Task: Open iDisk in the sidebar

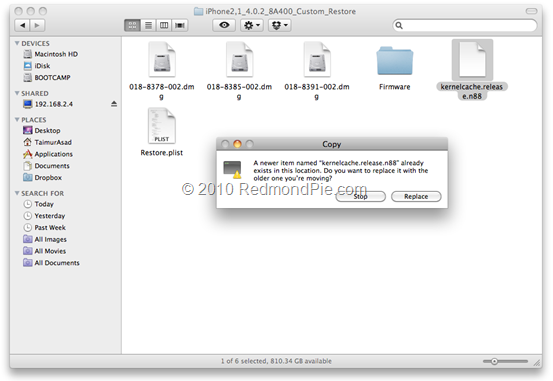Action: (37, 66)
